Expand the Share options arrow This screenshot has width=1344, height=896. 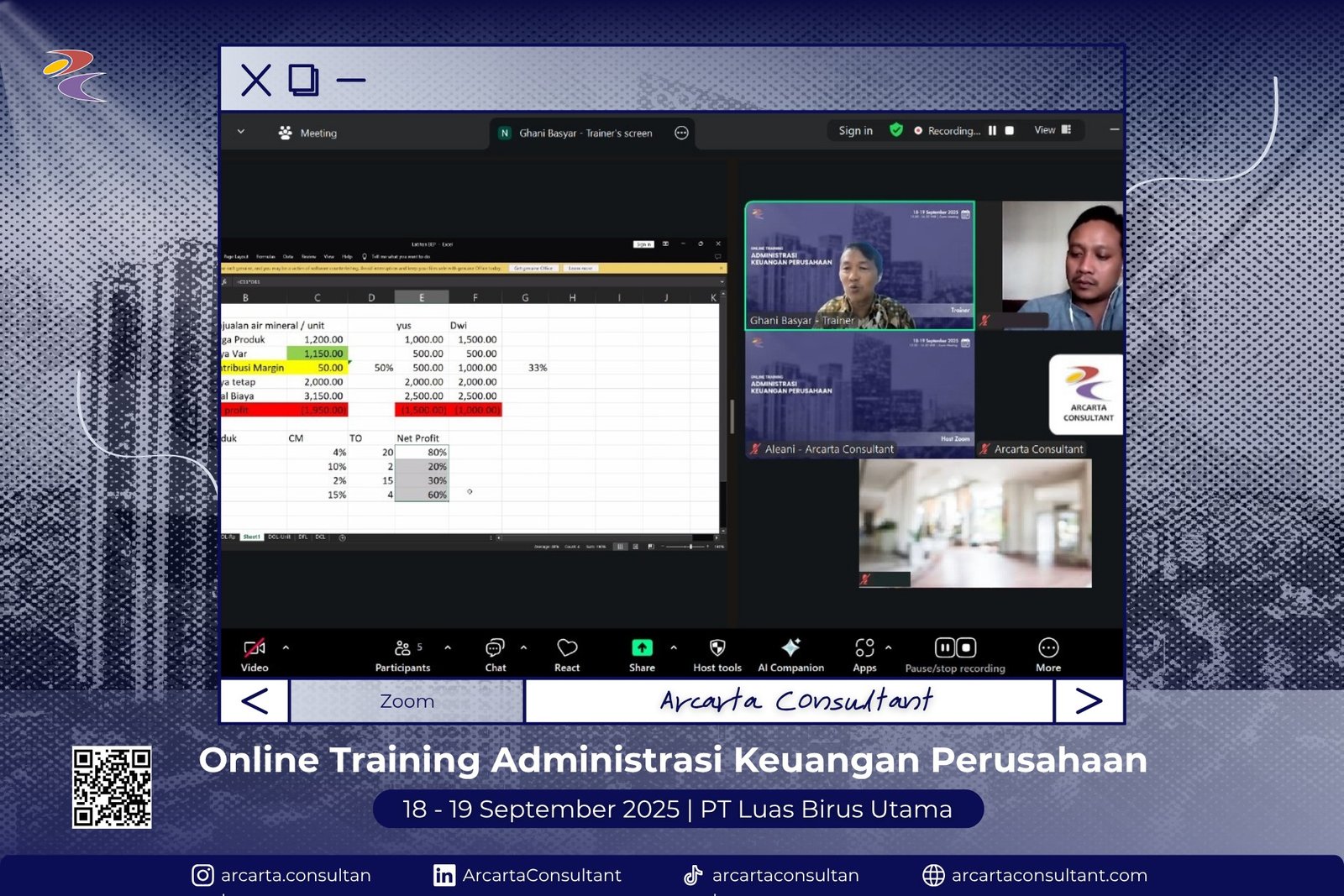click(x=674, y=647)
